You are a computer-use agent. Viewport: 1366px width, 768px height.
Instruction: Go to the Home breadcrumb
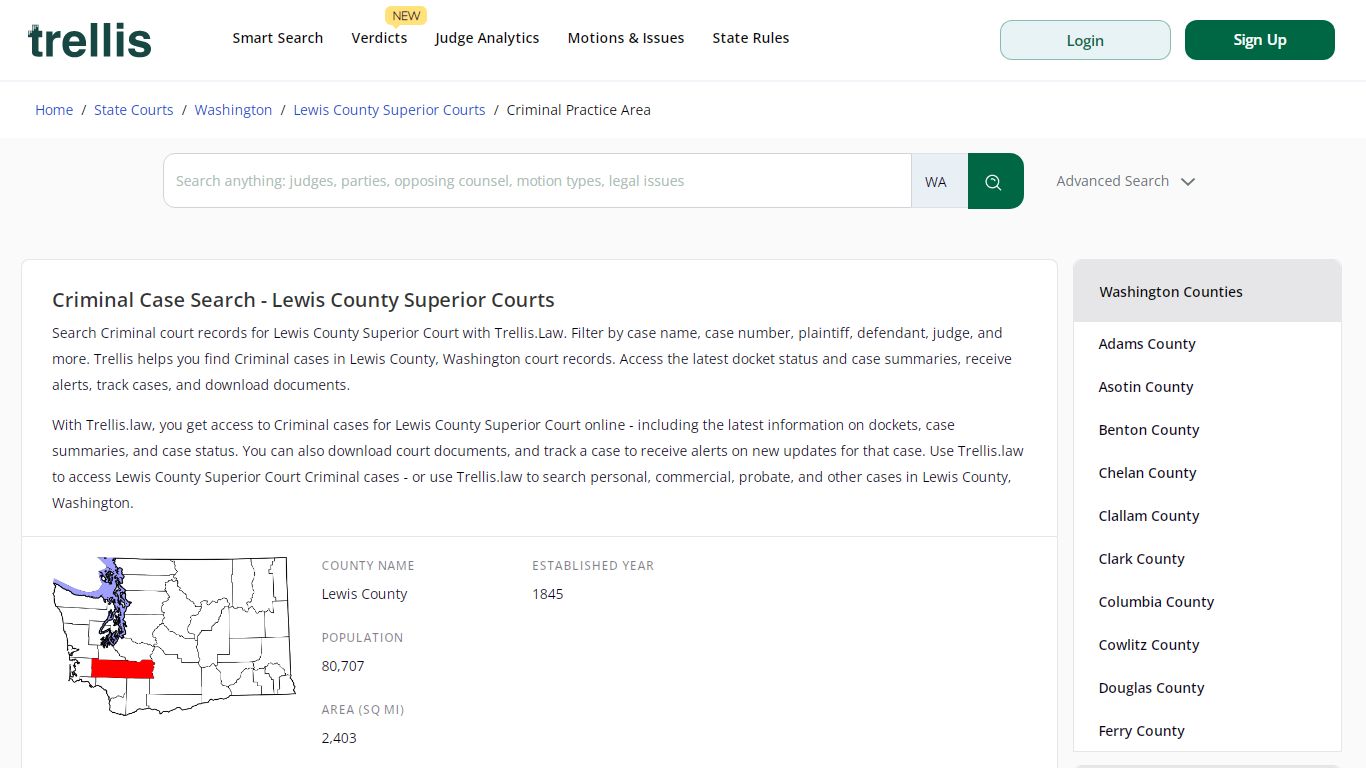click(x=54, y=110)
